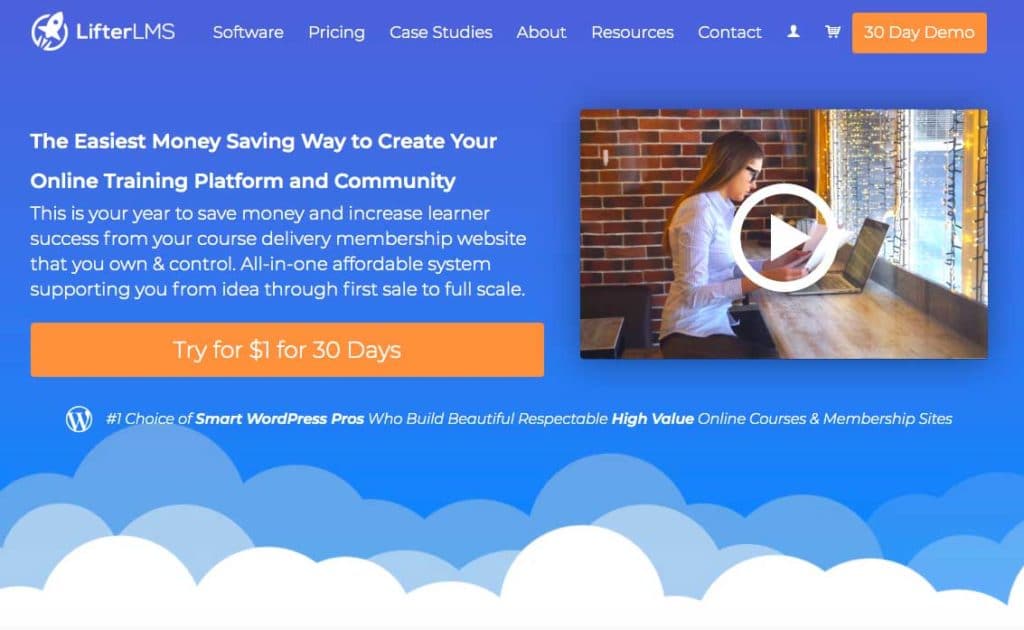Image resolution: width=1024 pixels, height=630 pixels.
Task: Open the shopping cart icon
Action: 832,31
